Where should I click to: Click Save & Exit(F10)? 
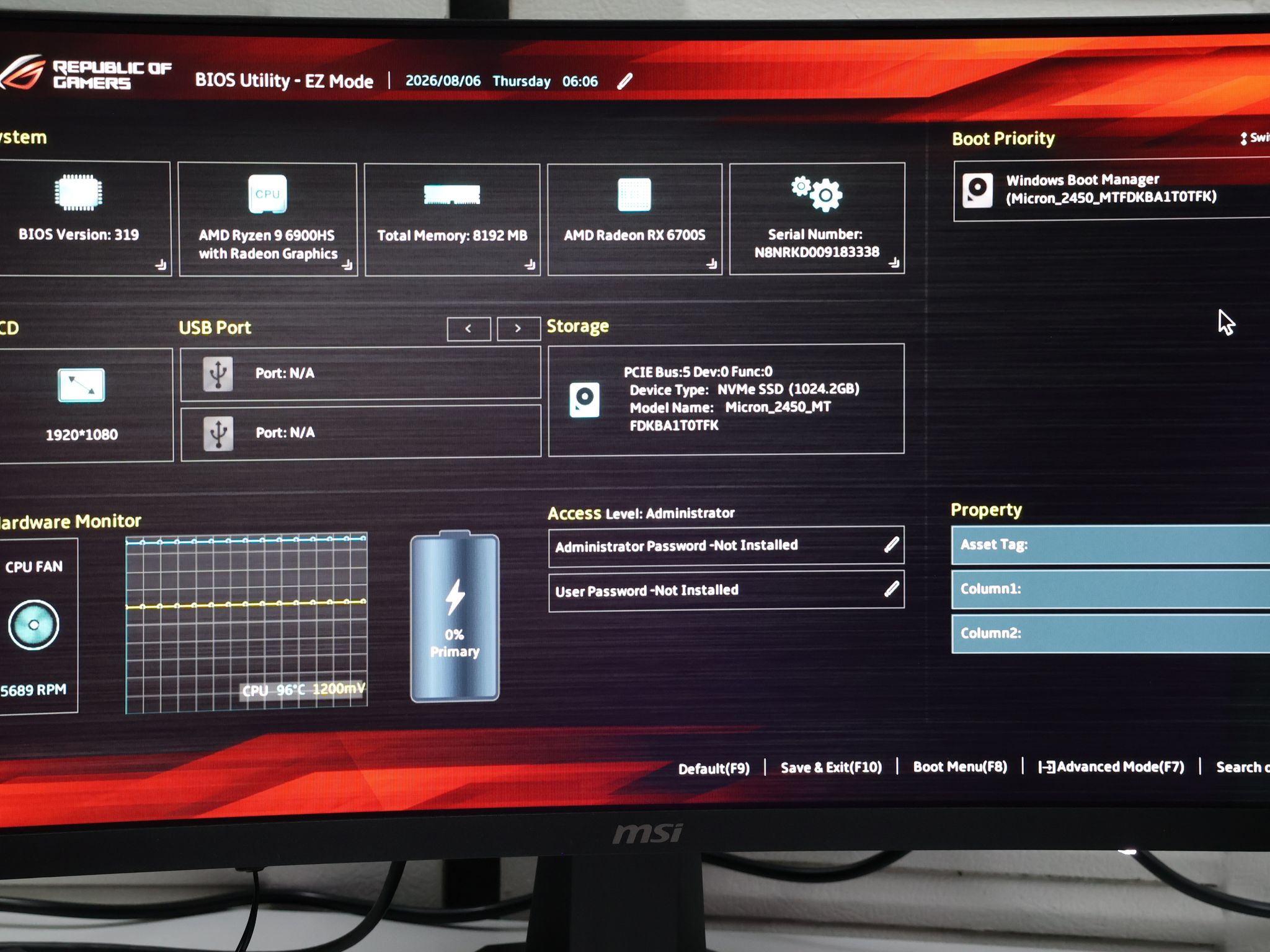click(831, 767)
